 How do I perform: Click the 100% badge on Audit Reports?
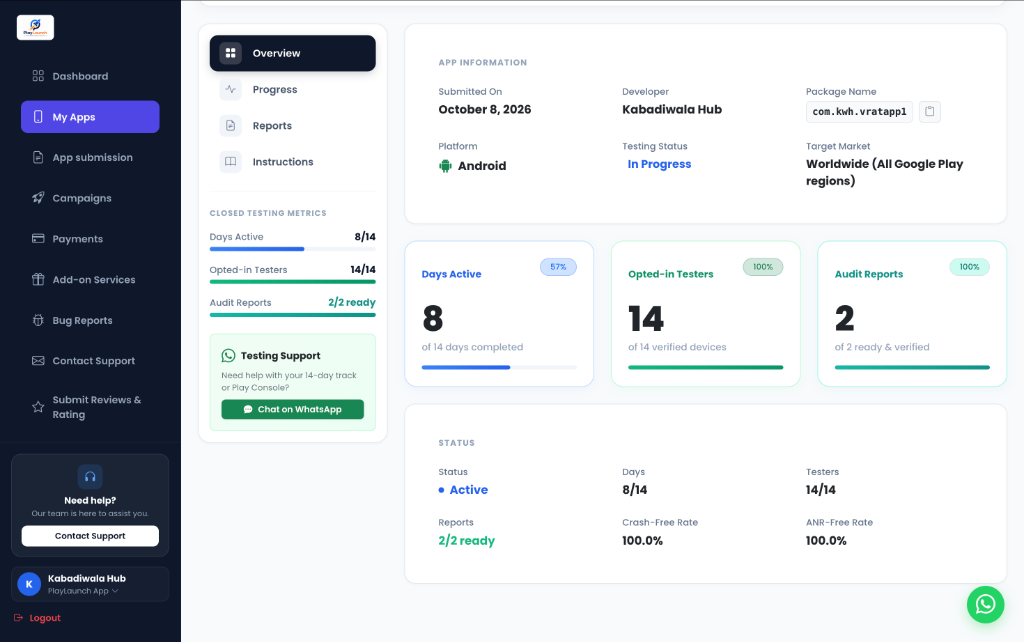pyautogui.click(x=969, y=266)
